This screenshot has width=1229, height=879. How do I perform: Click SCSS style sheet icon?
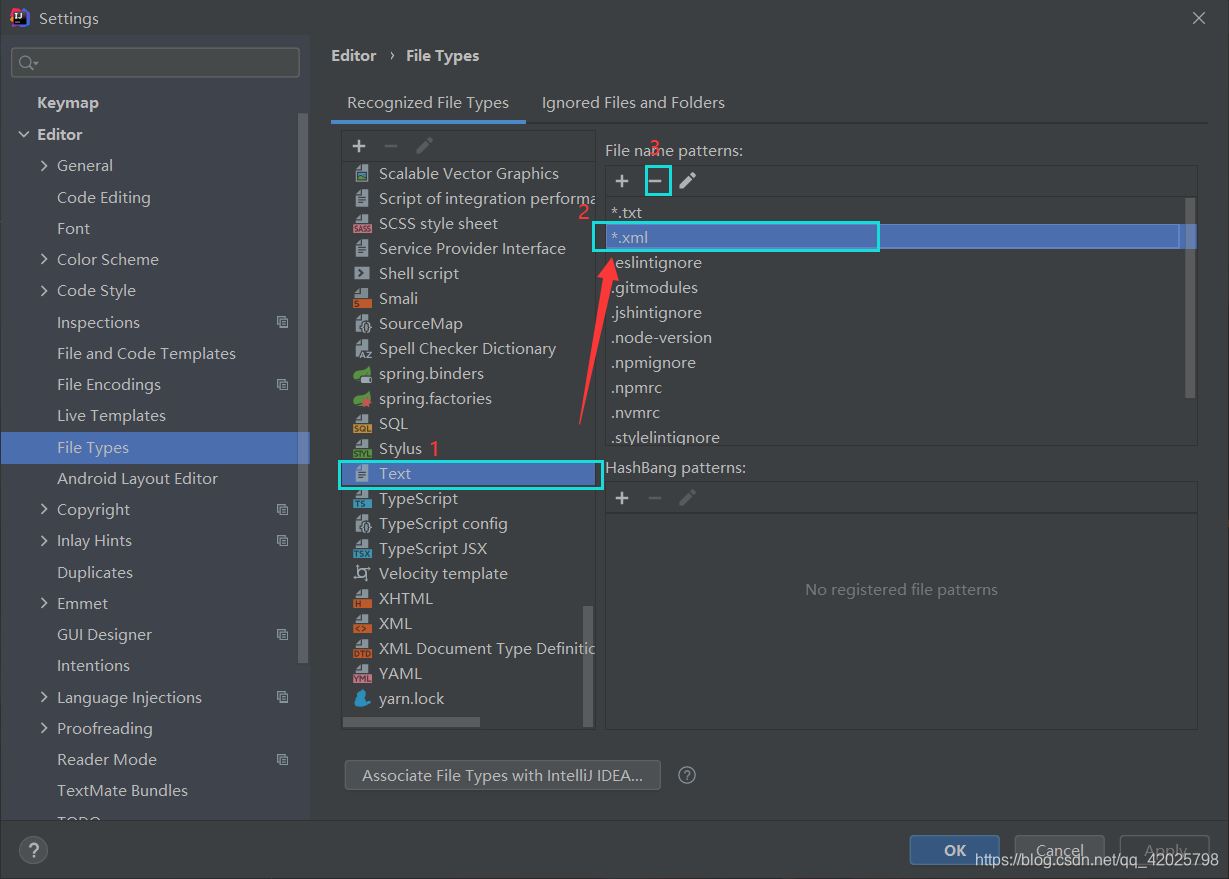(362, 224)
